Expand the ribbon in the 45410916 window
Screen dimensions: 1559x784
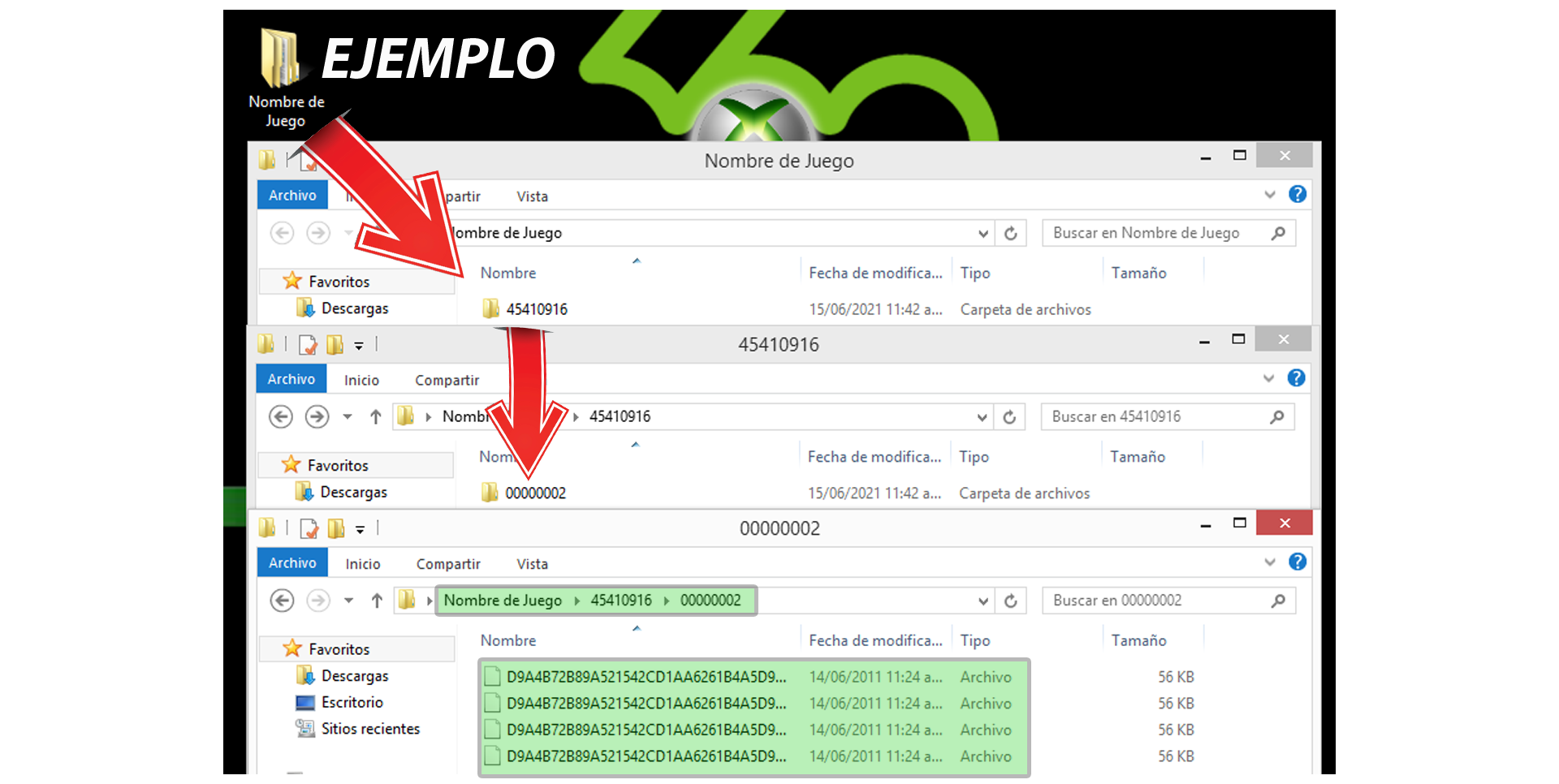[1268, 378]
